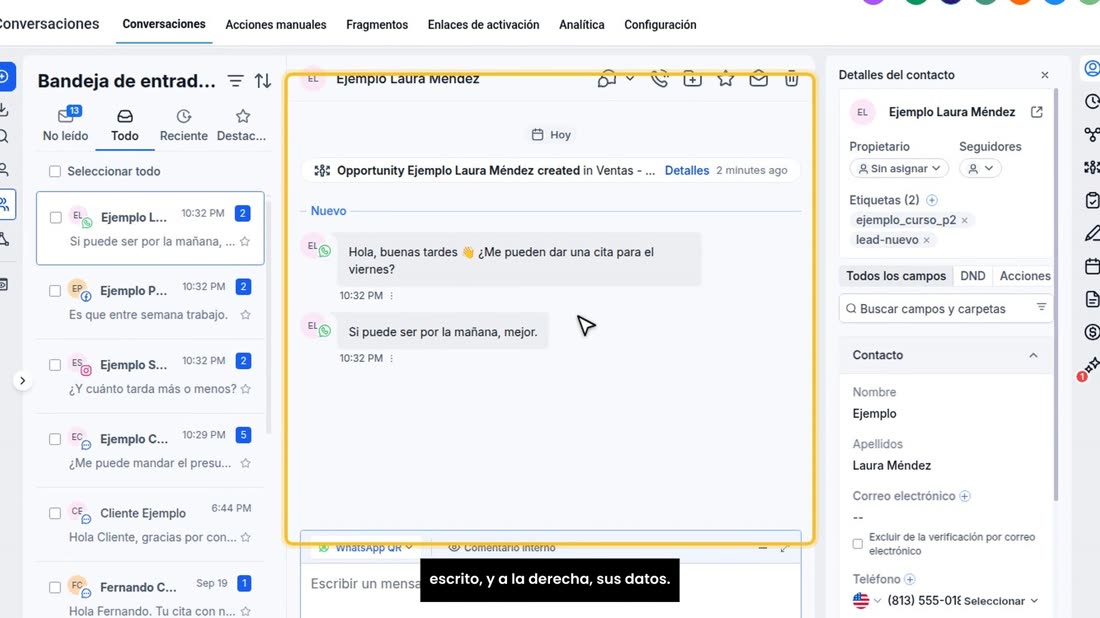Open the WhatsApp QR channel dropdown
The width and height of the screenshot is (1100, 618).
click(365, 547)
